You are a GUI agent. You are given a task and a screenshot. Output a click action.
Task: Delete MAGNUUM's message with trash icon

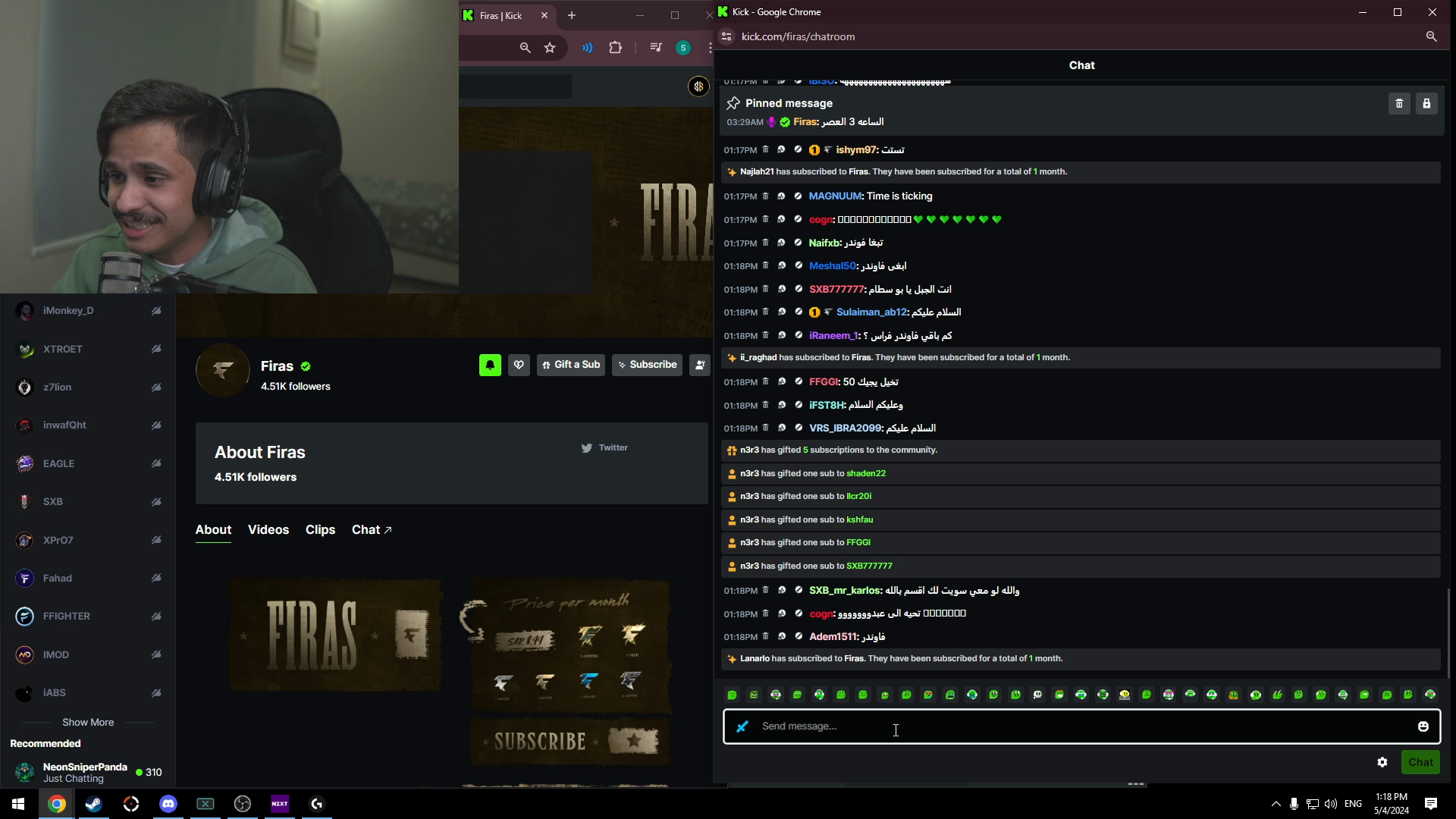(x=765, y=196)
